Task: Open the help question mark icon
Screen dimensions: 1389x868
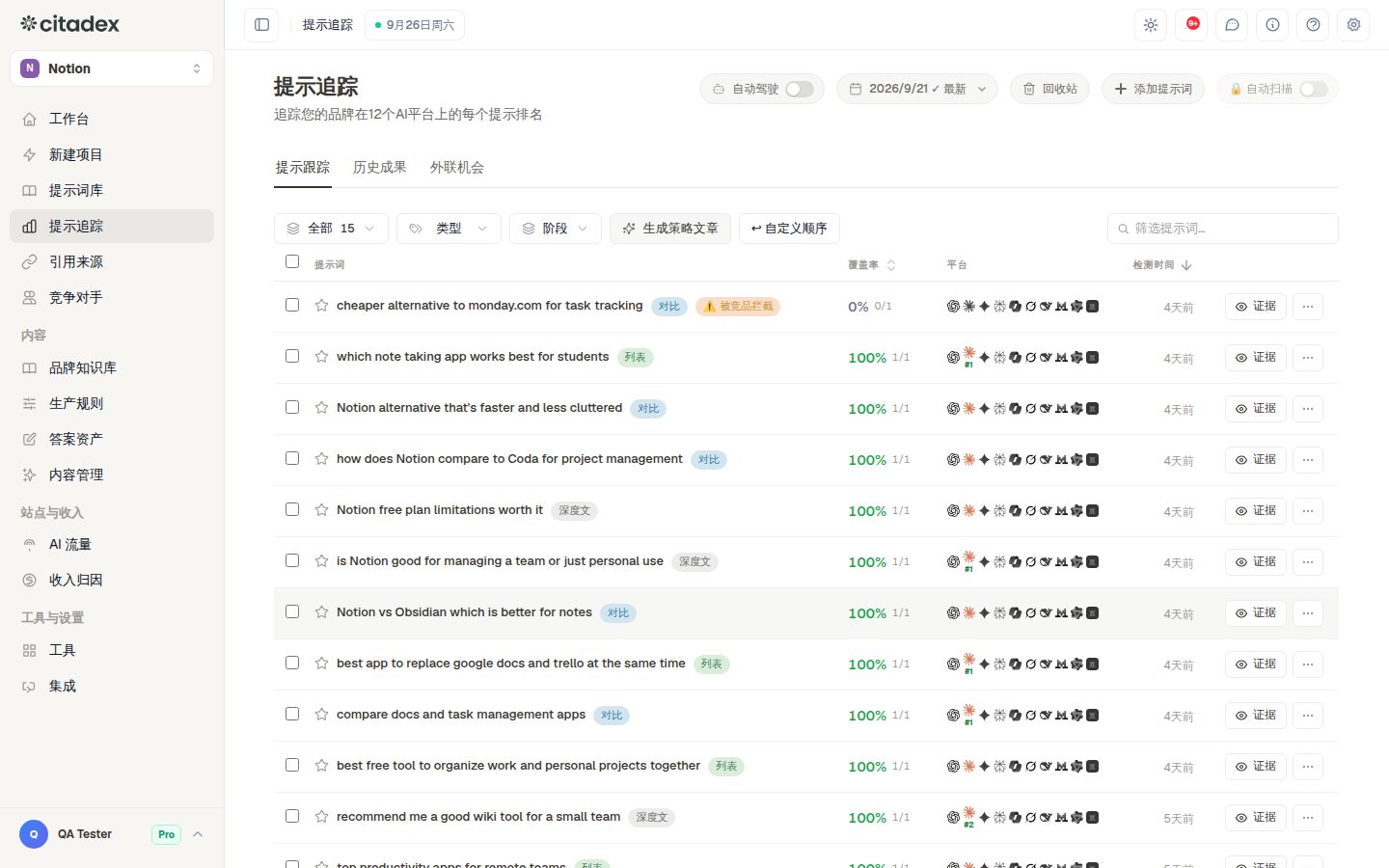Action: point(1313,25)
